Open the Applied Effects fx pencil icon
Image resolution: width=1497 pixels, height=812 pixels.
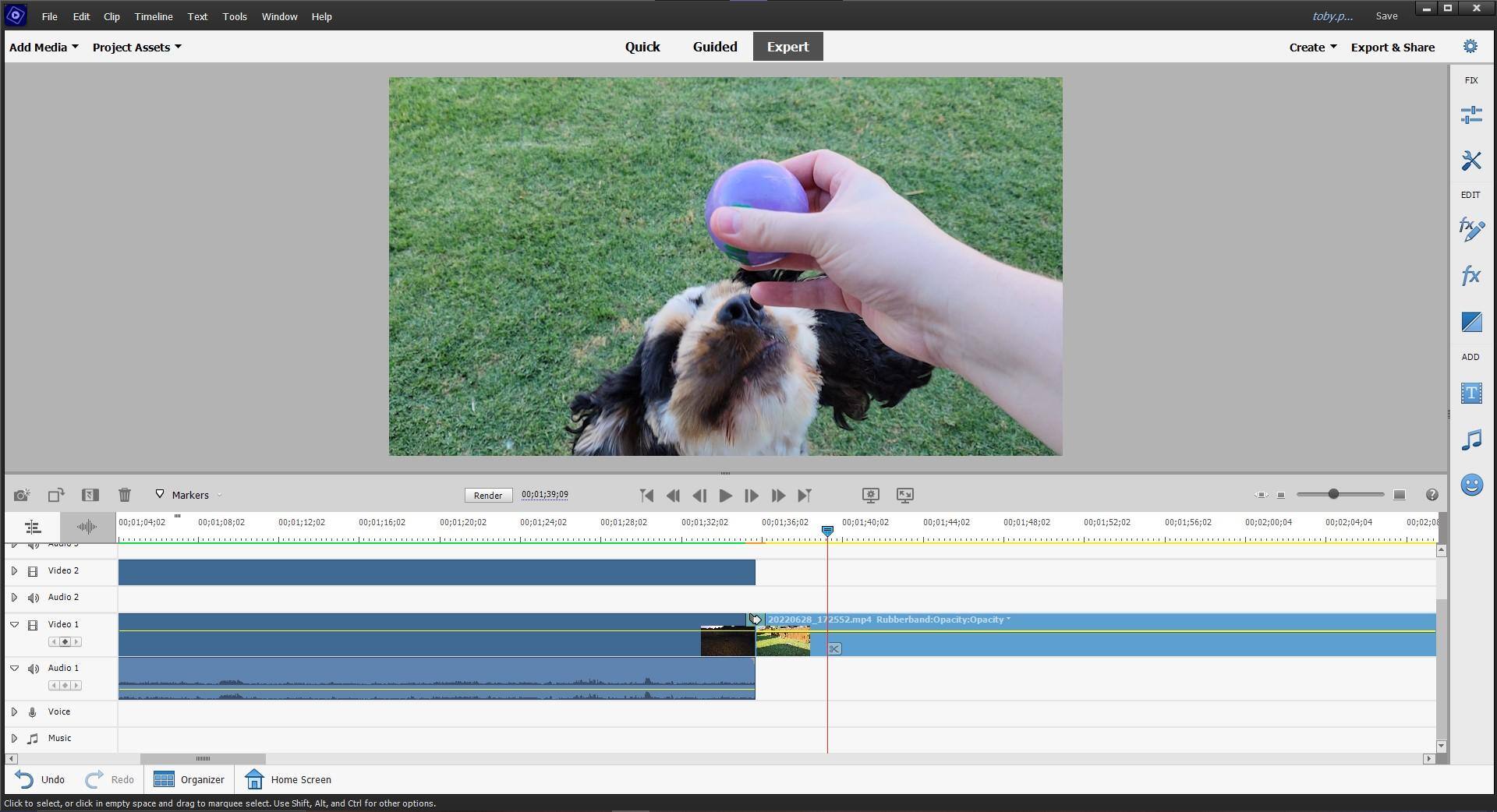coord(1470,229)
